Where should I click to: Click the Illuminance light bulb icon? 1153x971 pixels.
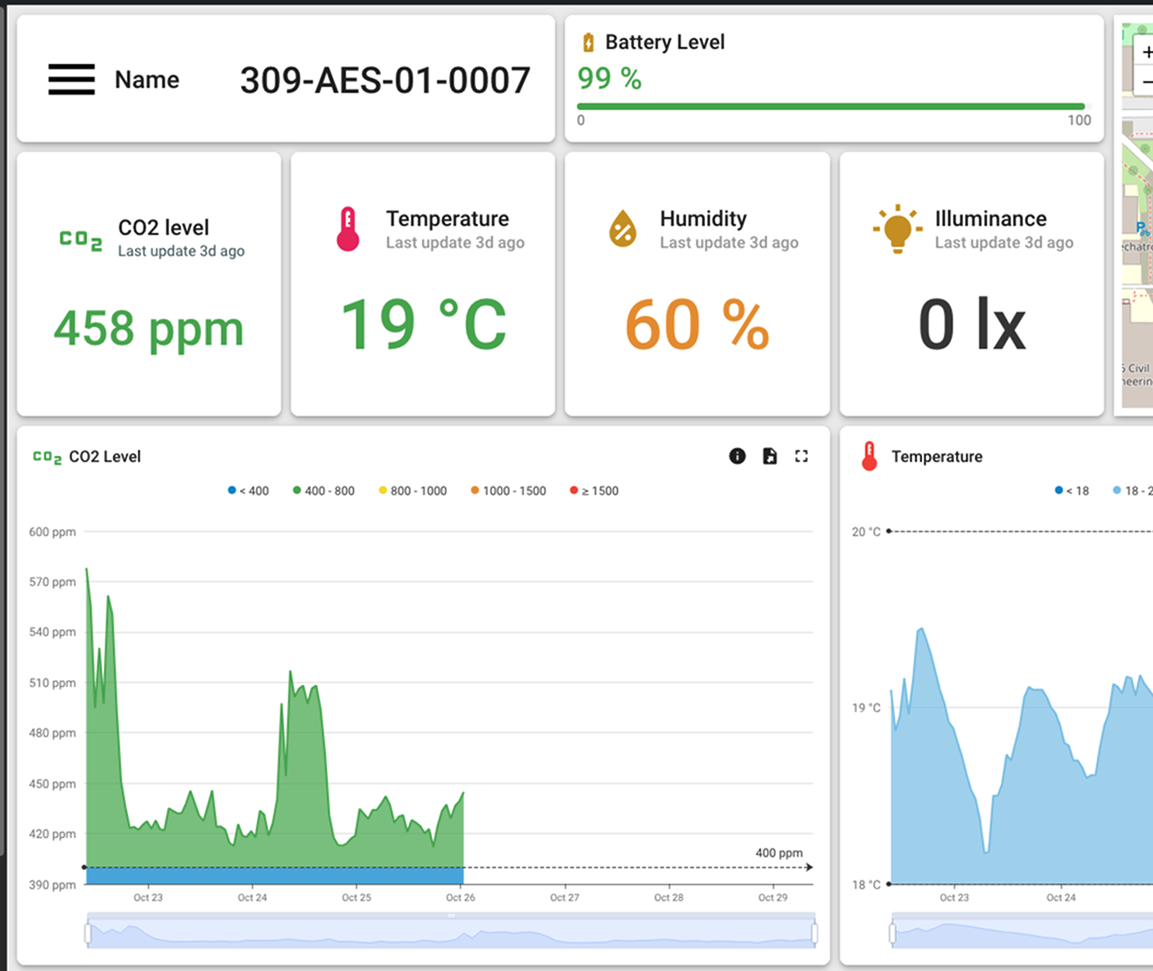pos(896,228)
